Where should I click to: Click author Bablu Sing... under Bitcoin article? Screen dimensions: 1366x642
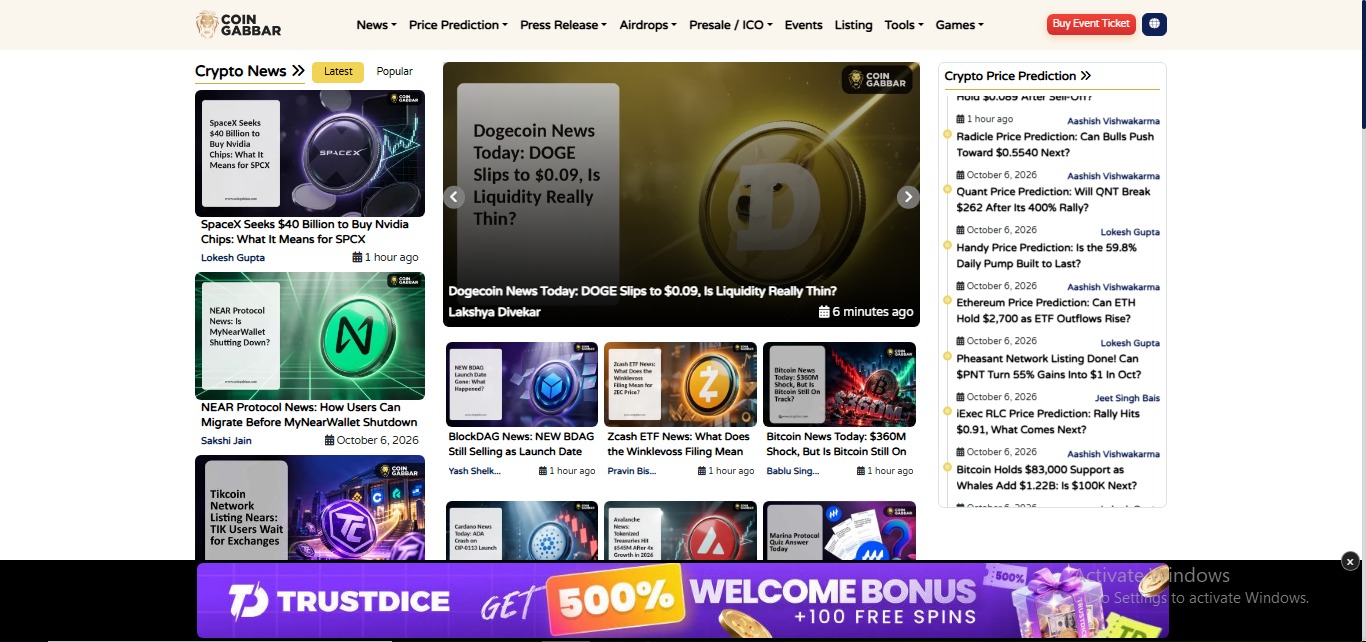pyautogui.click(x=792, y=471)
